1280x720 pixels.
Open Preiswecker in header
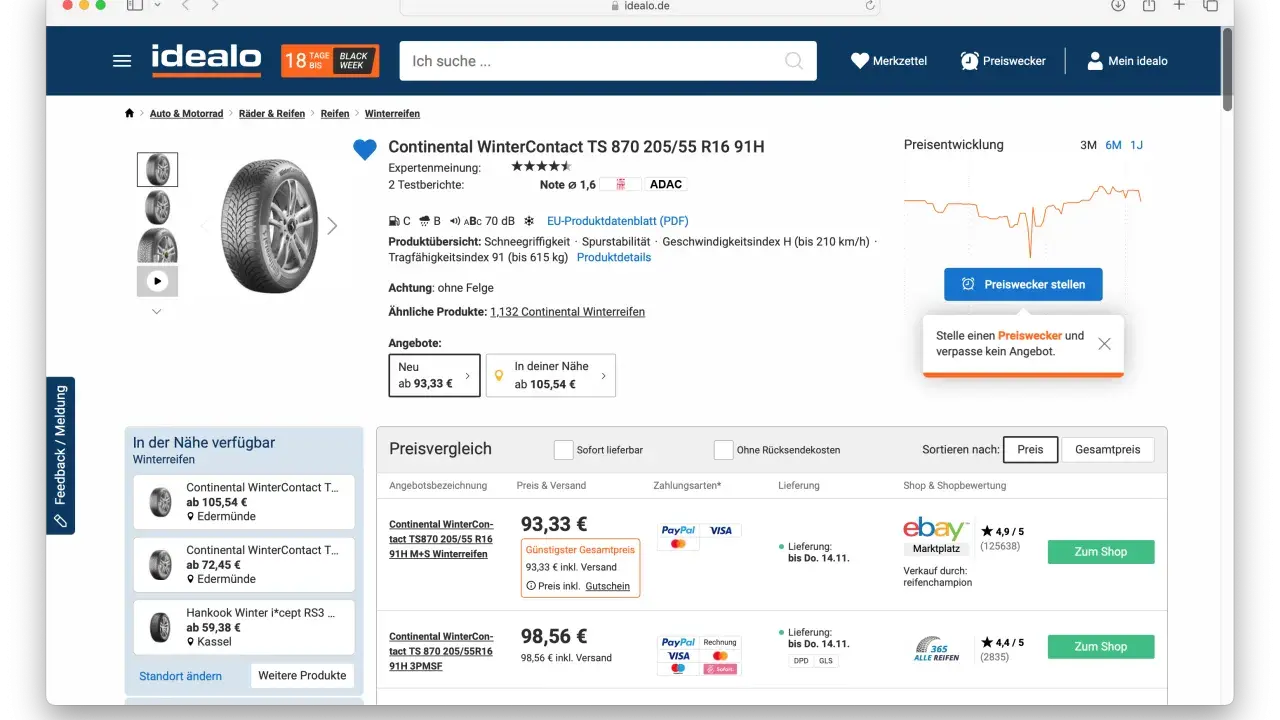(x=1003, y=61)
